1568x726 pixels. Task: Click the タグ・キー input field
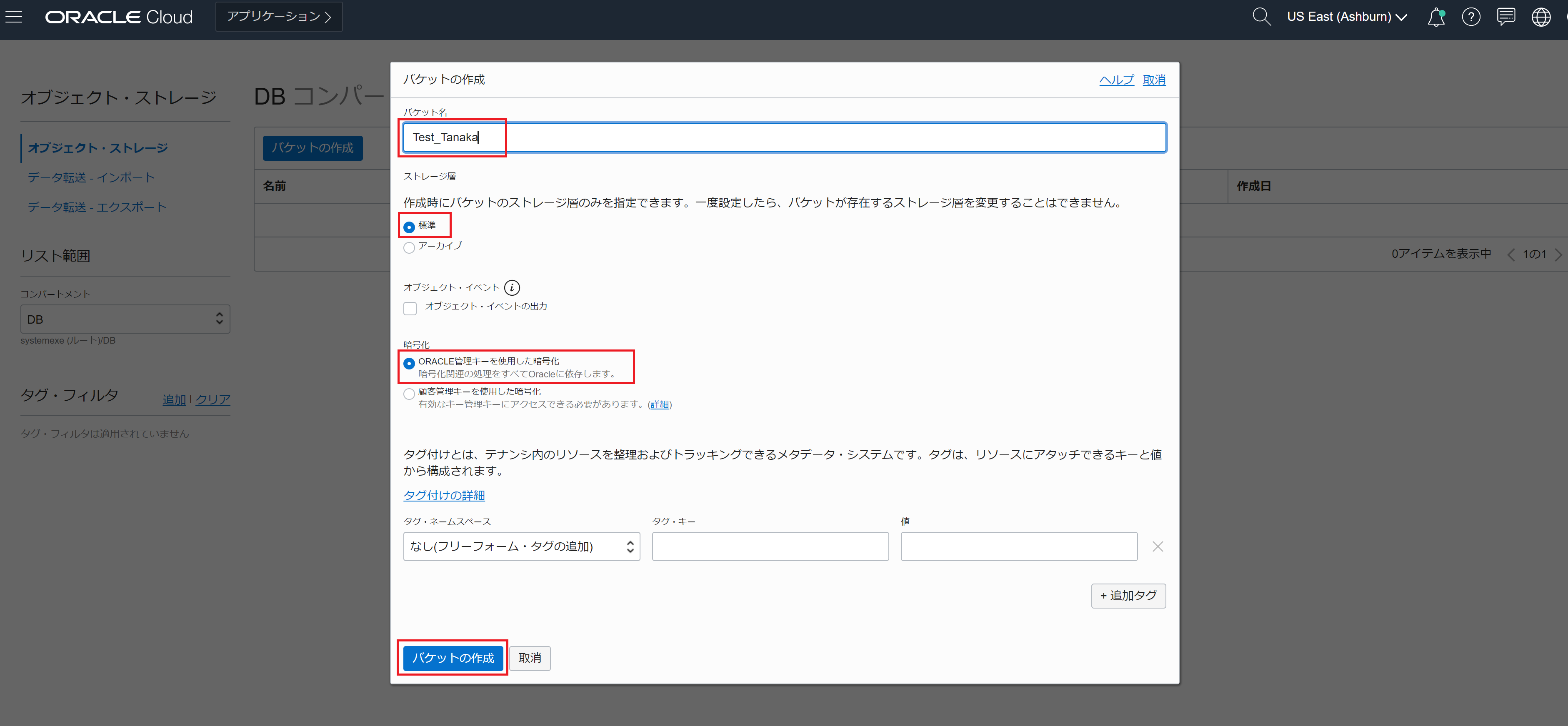click(x=770, y=546)
